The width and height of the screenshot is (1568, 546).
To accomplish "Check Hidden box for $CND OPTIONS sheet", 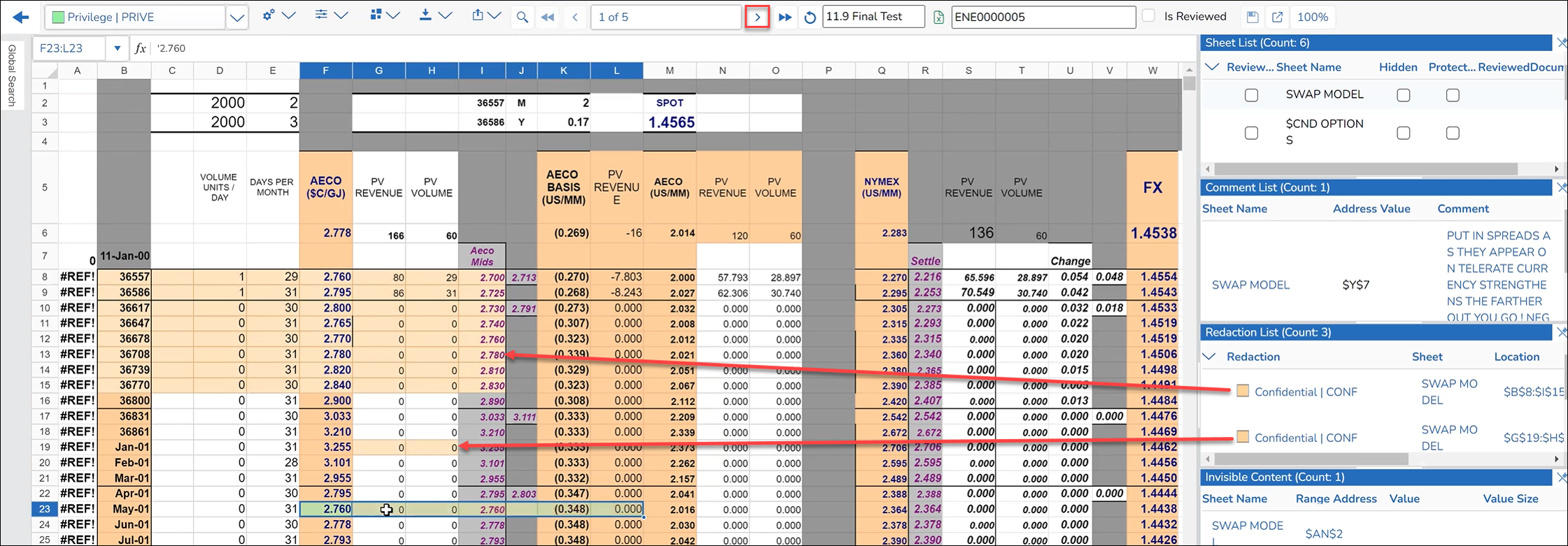I will pyautogui.click(x=1404, y=133).
